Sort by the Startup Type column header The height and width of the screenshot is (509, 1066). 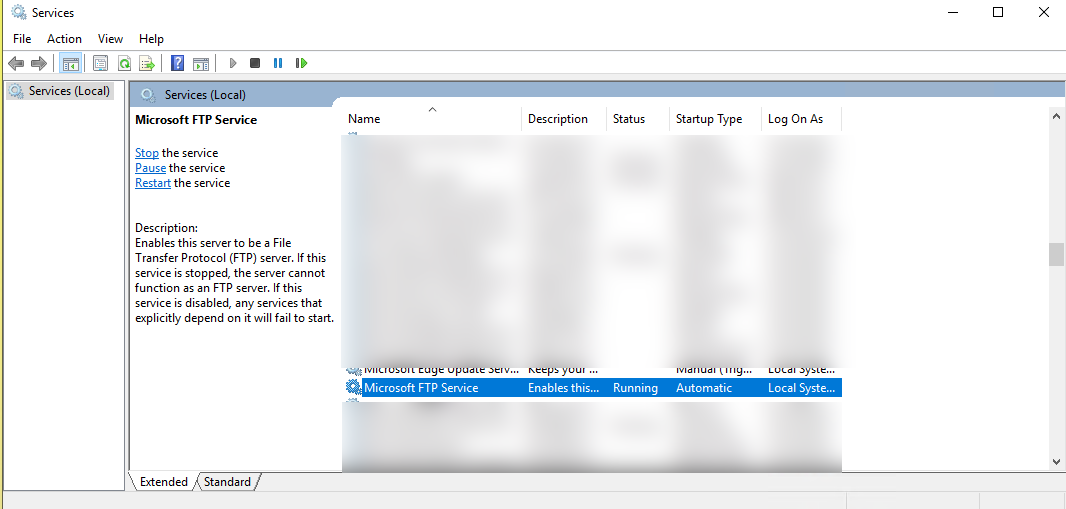pyautogui.click(x=715, y=119)
